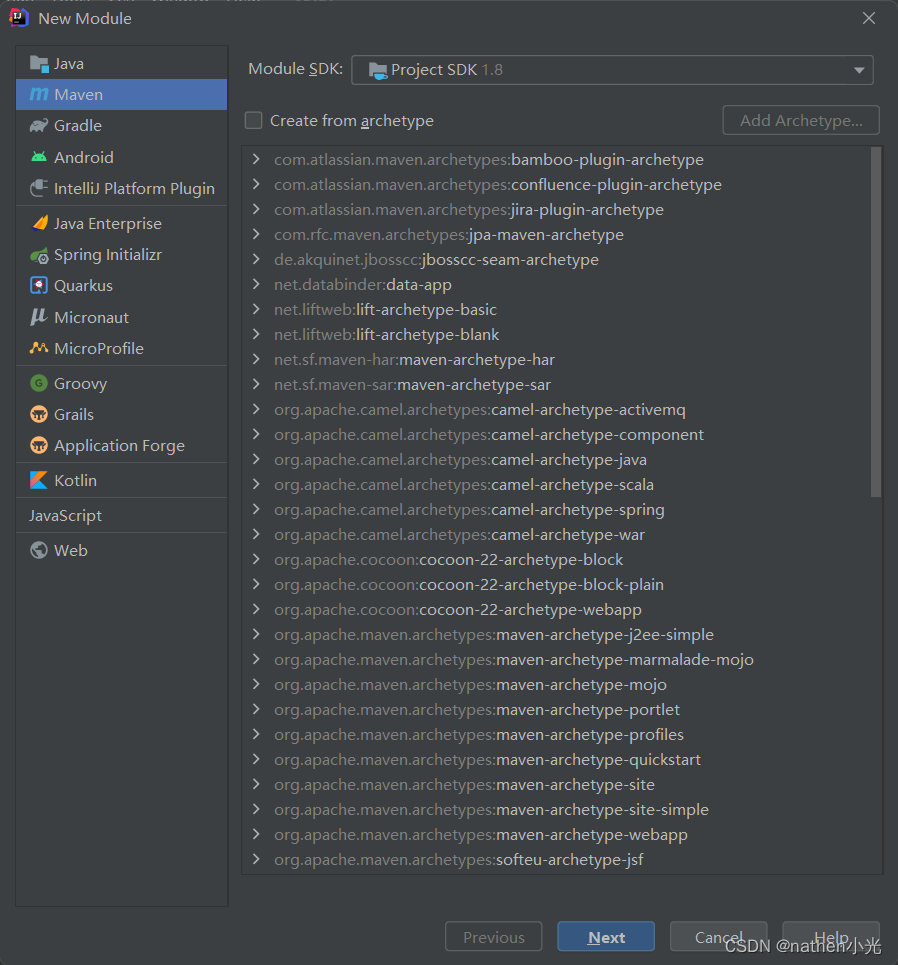Open the Spring Initializr generator
Screen dimensions: 898x965
click(x=103, y=254)
